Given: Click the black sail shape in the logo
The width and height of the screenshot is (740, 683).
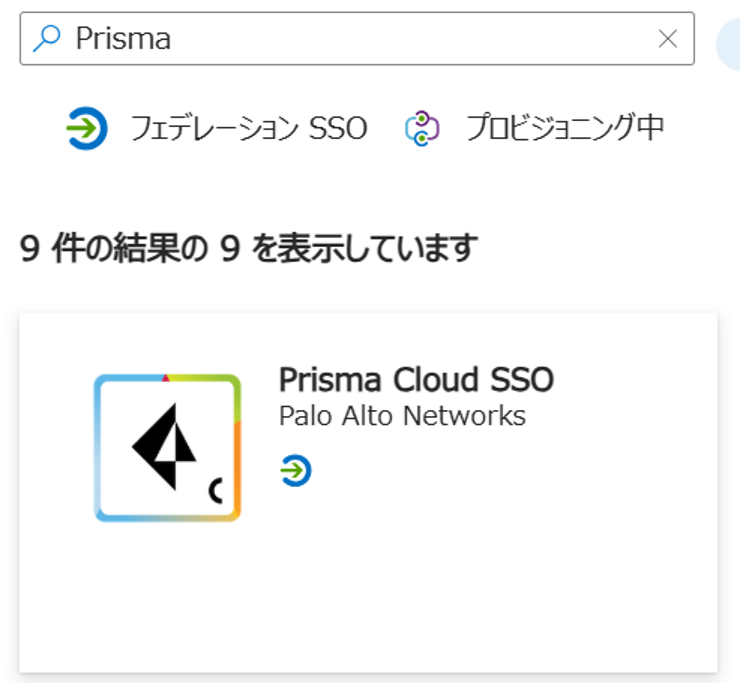Looking at the screenshot, I should pyautogui.click(x=160, y=446).
